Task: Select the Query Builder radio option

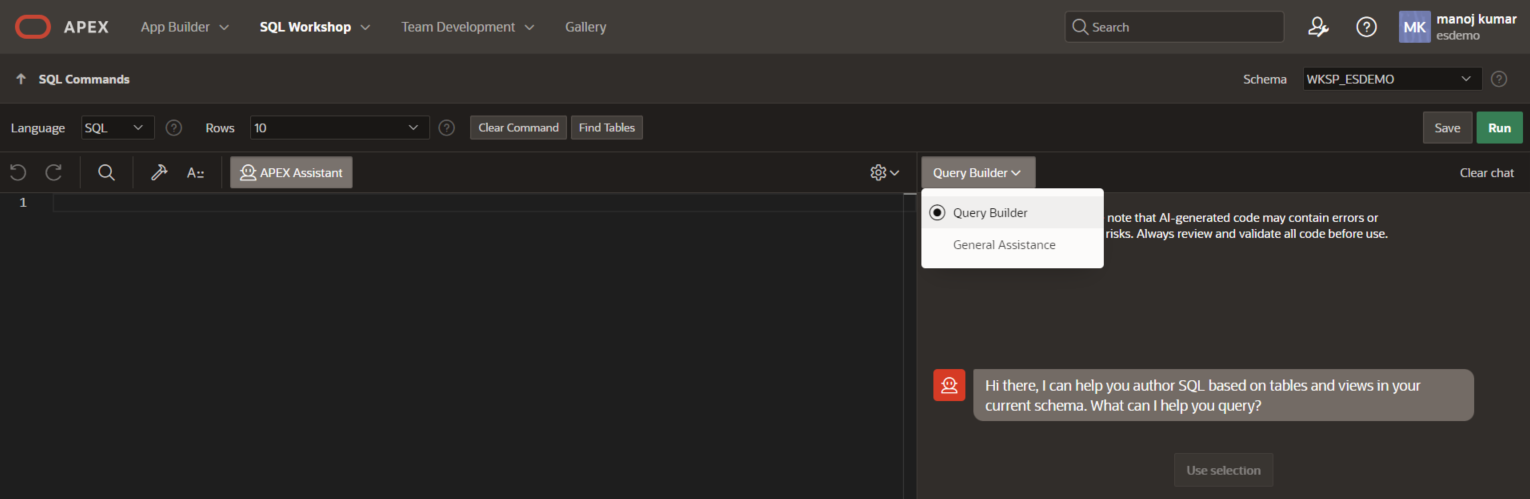Action: (937, 212)
